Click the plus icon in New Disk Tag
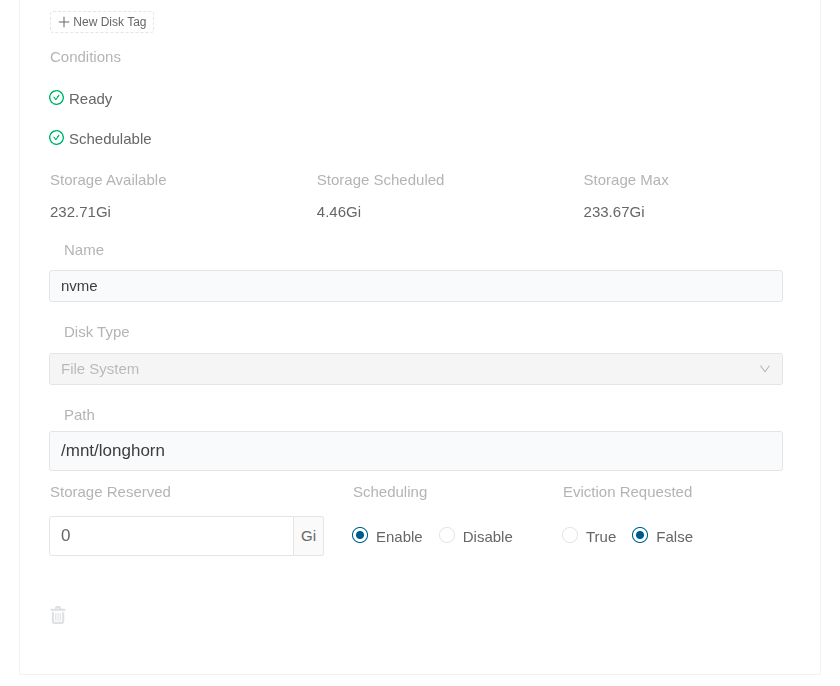840x686 pixels. [64, 22]
